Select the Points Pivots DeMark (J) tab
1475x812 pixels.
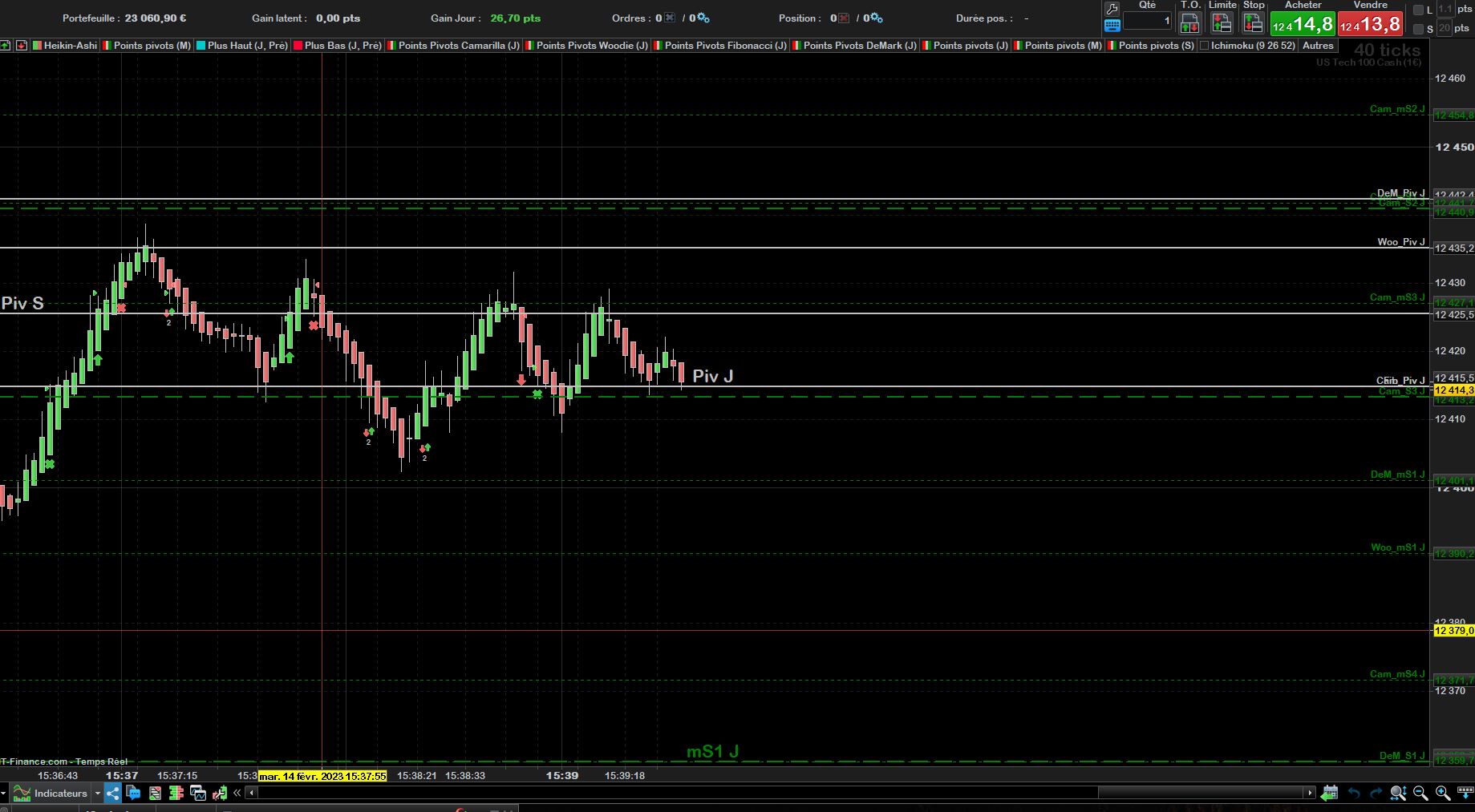tap(855, 46)
